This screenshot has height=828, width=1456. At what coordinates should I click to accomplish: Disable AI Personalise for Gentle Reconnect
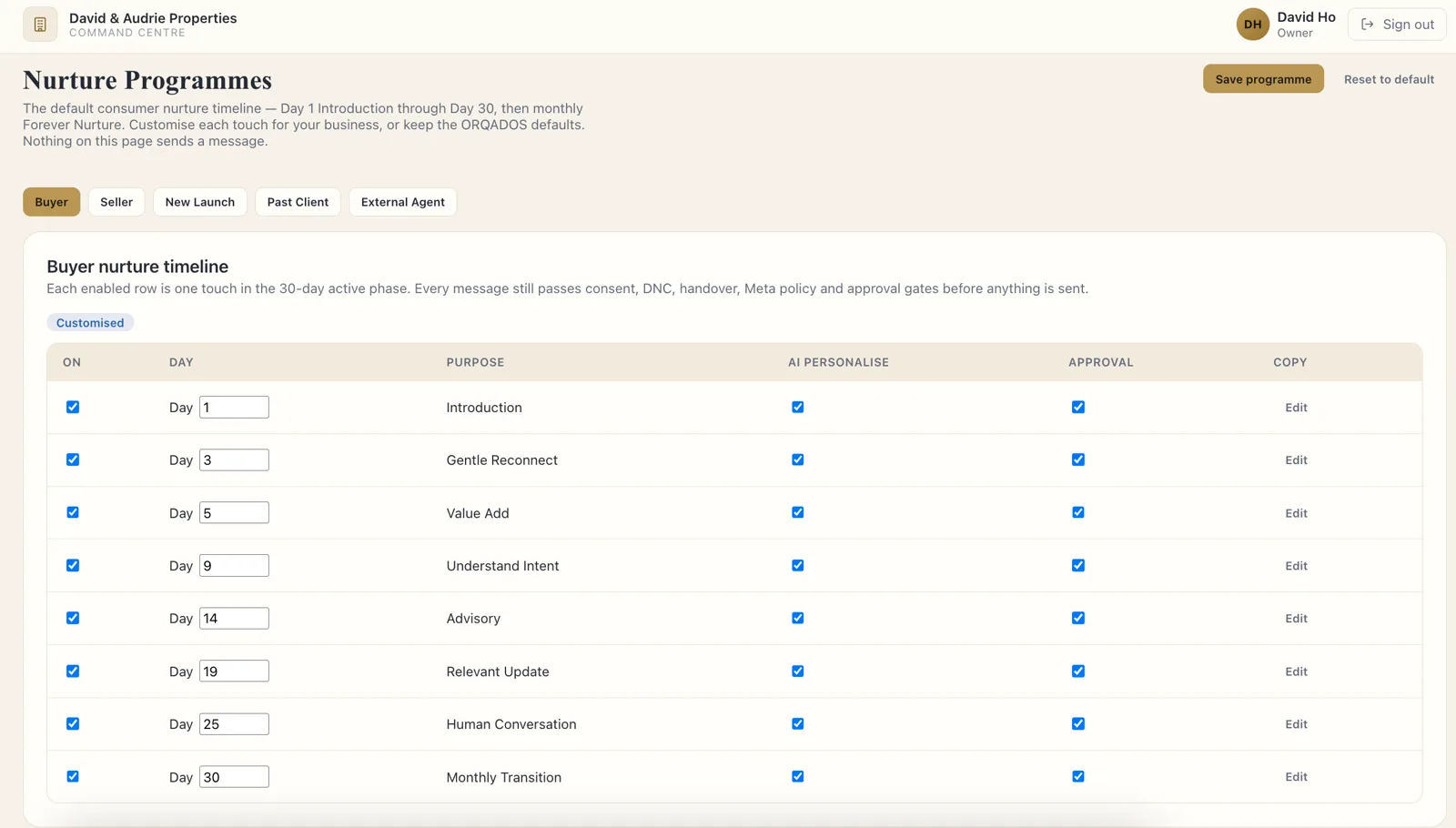click(x=798, y=459)
